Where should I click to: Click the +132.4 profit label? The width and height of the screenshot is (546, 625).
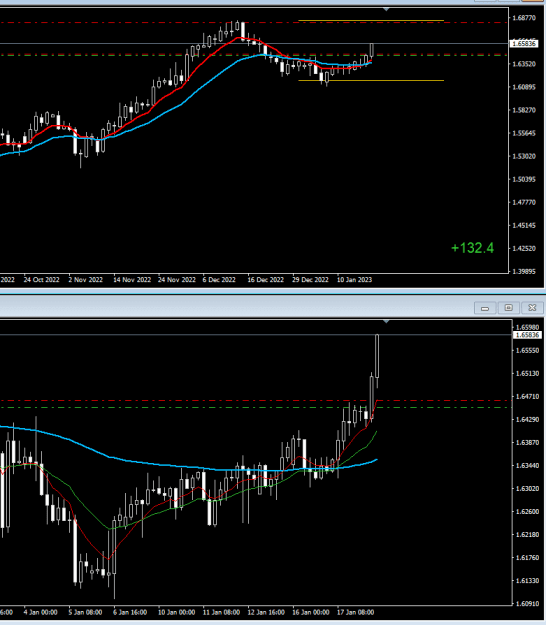[x=473, y=248]
